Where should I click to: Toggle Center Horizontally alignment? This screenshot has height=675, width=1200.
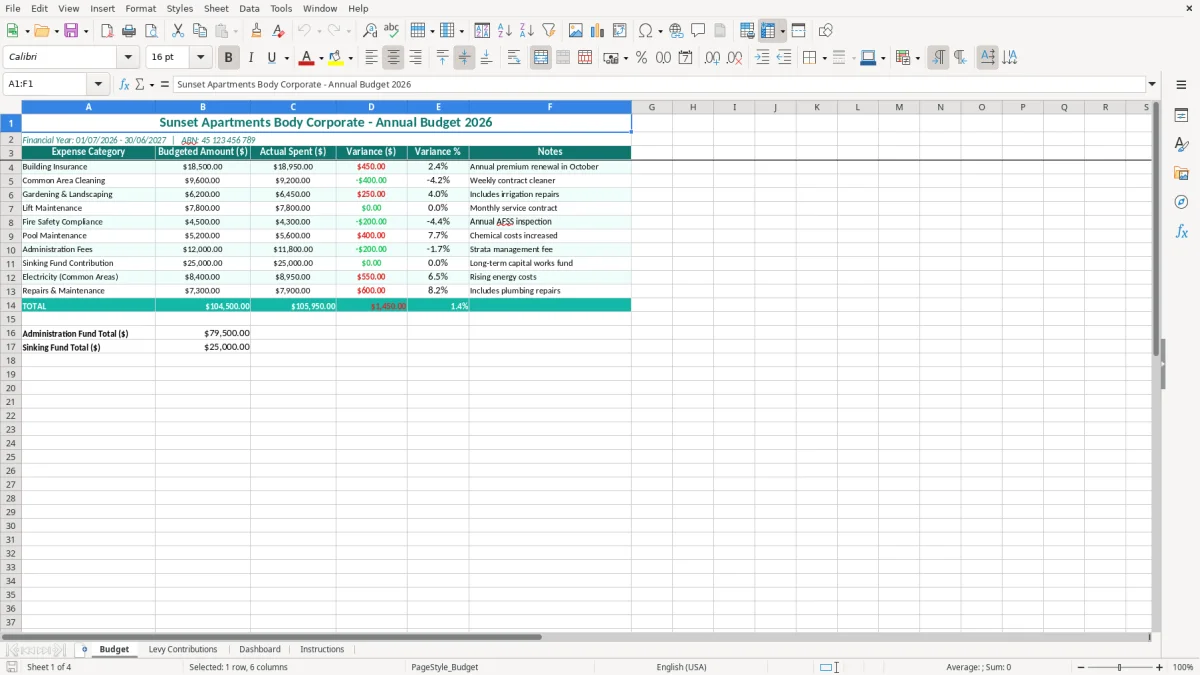pos(393,58)
